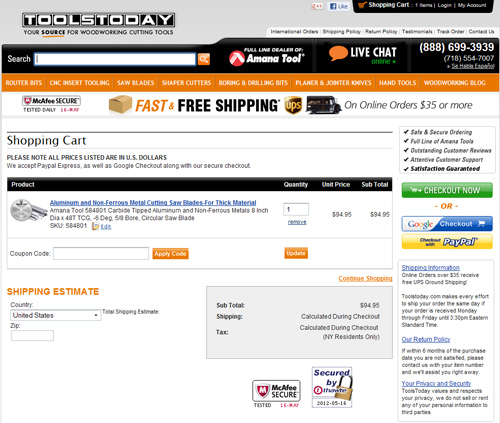Open the Saw Blades menu category
Image resolution: width=500 pixels, height=423 pixels.
(135, 83)
